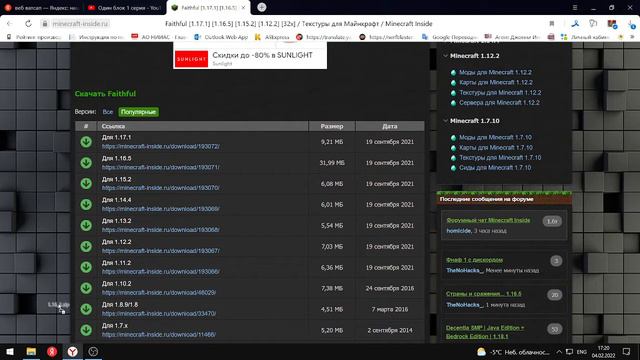This screenshot has width=640, height=360.
Task: Open the AliExpress bookmark
Action: (x=272, y=37)
